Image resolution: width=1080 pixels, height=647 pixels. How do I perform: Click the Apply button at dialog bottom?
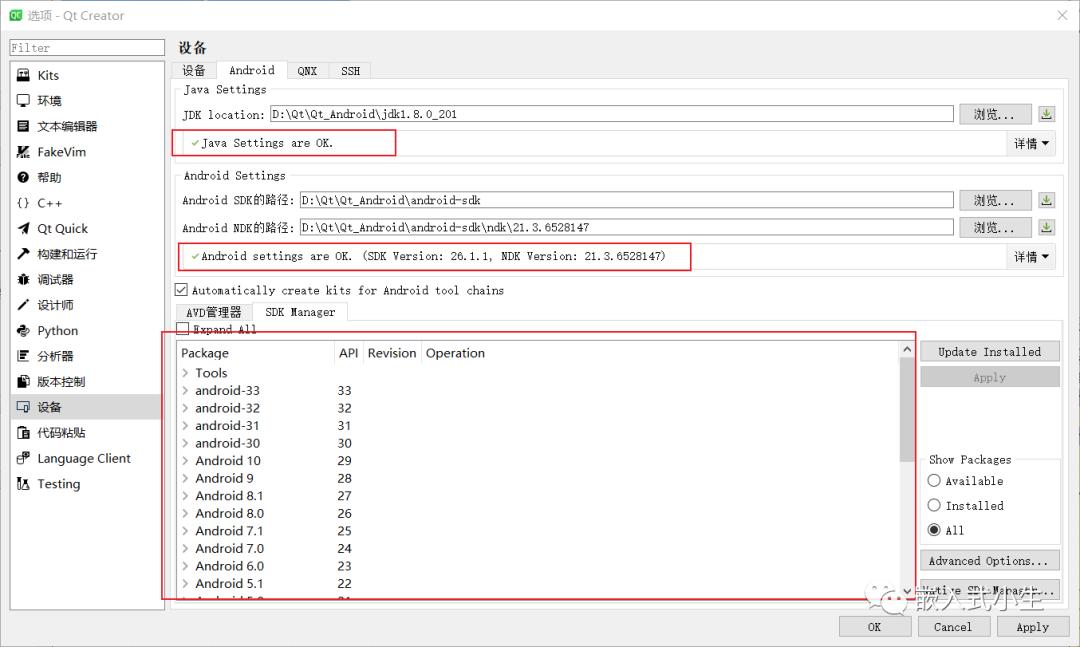pos(1032,626)
